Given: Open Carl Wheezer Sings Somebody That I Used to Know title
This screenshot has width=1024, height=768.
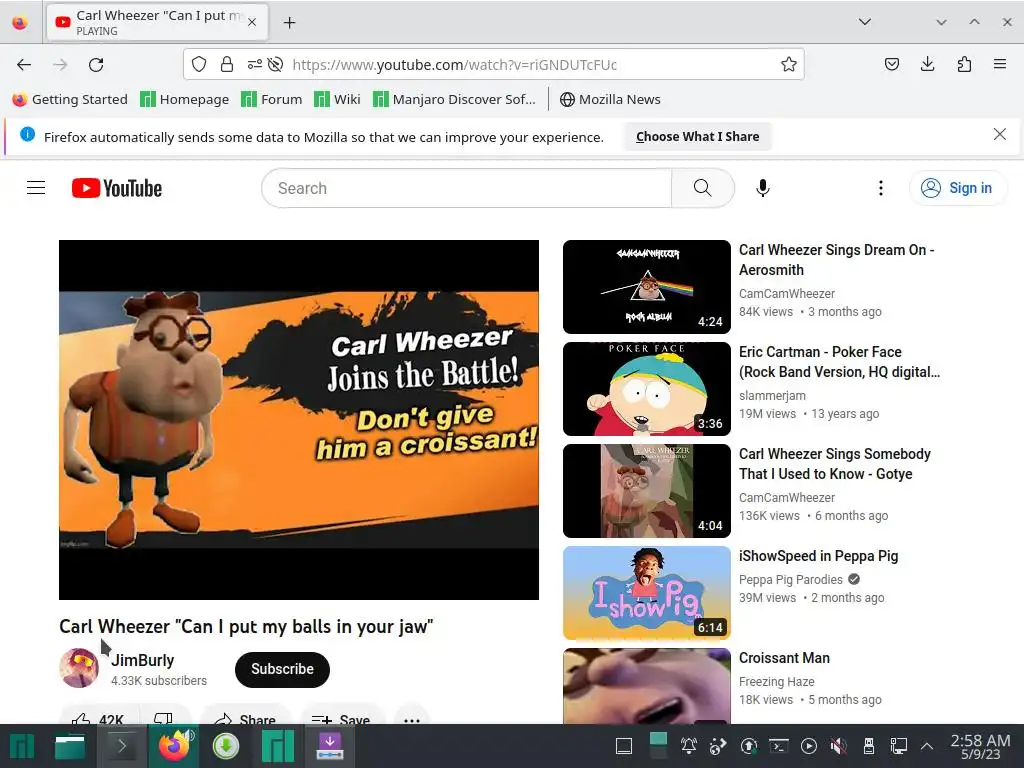Looking at the screenshot, I should coord(835,464).
